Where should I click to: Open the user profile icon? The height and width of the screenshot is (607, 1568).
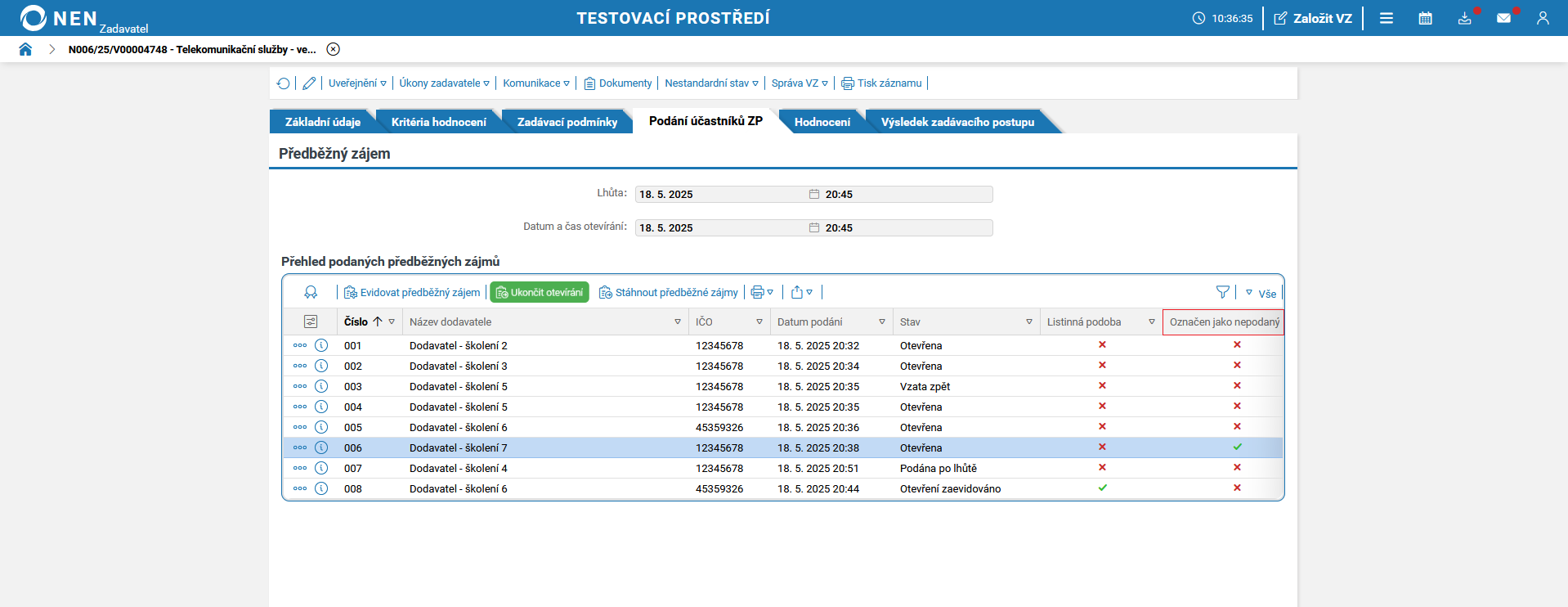point(1543,18)
